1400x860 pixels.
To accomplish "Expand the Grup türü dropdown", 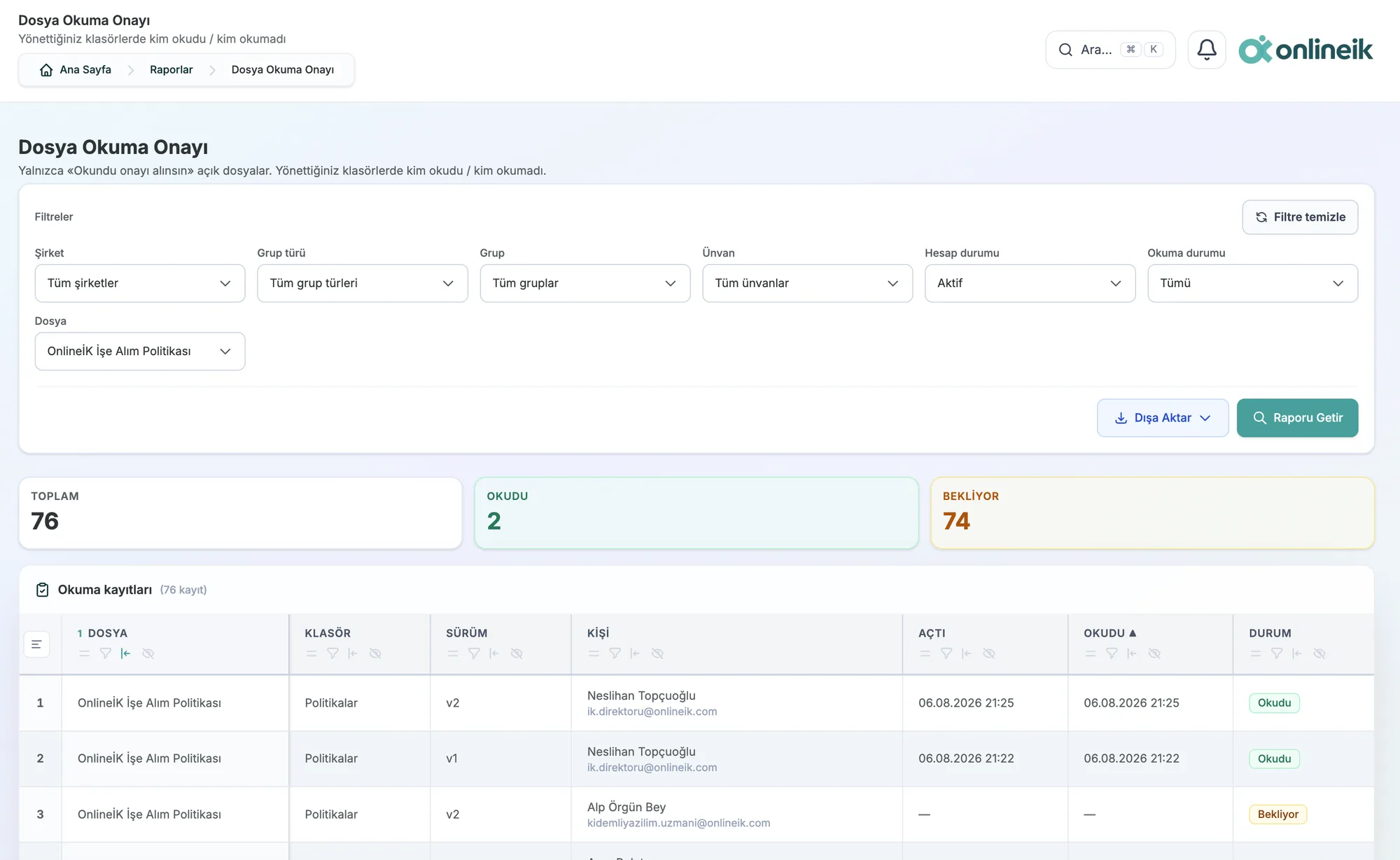I will (x=363, y=283).
